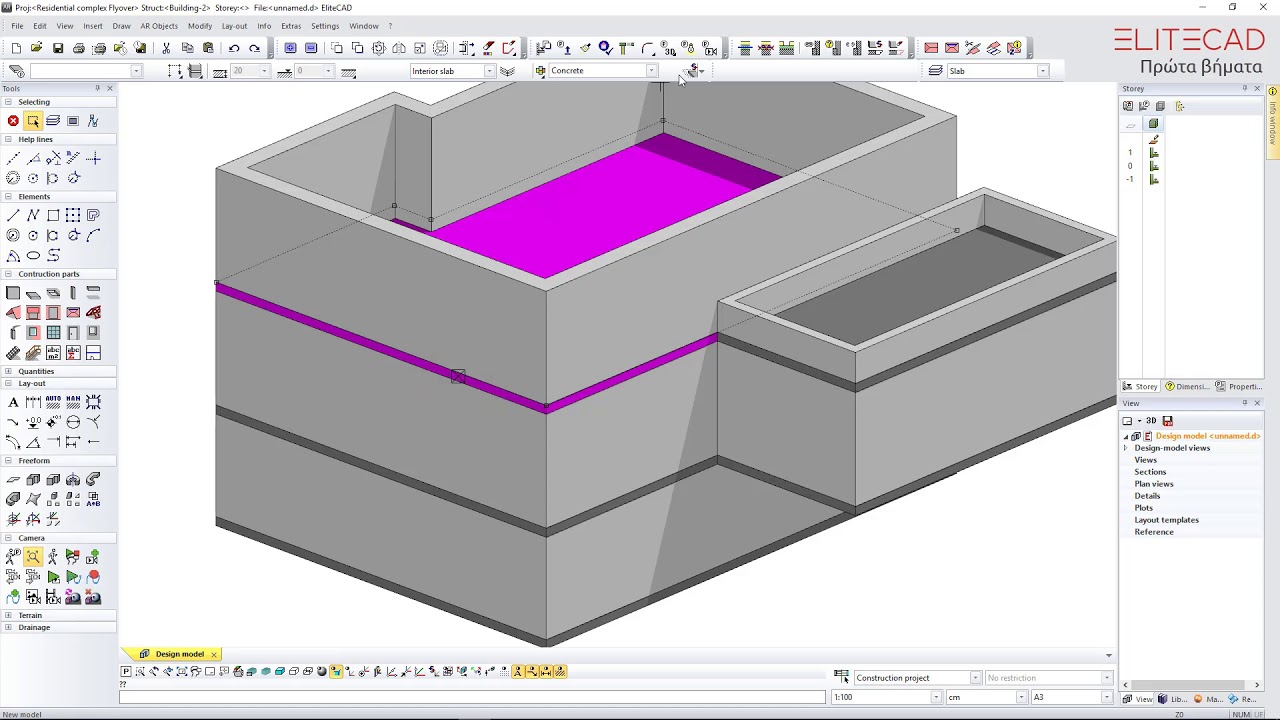Undo the last action
Viewport: 1280px width, 720px height.
pos(234,48)
